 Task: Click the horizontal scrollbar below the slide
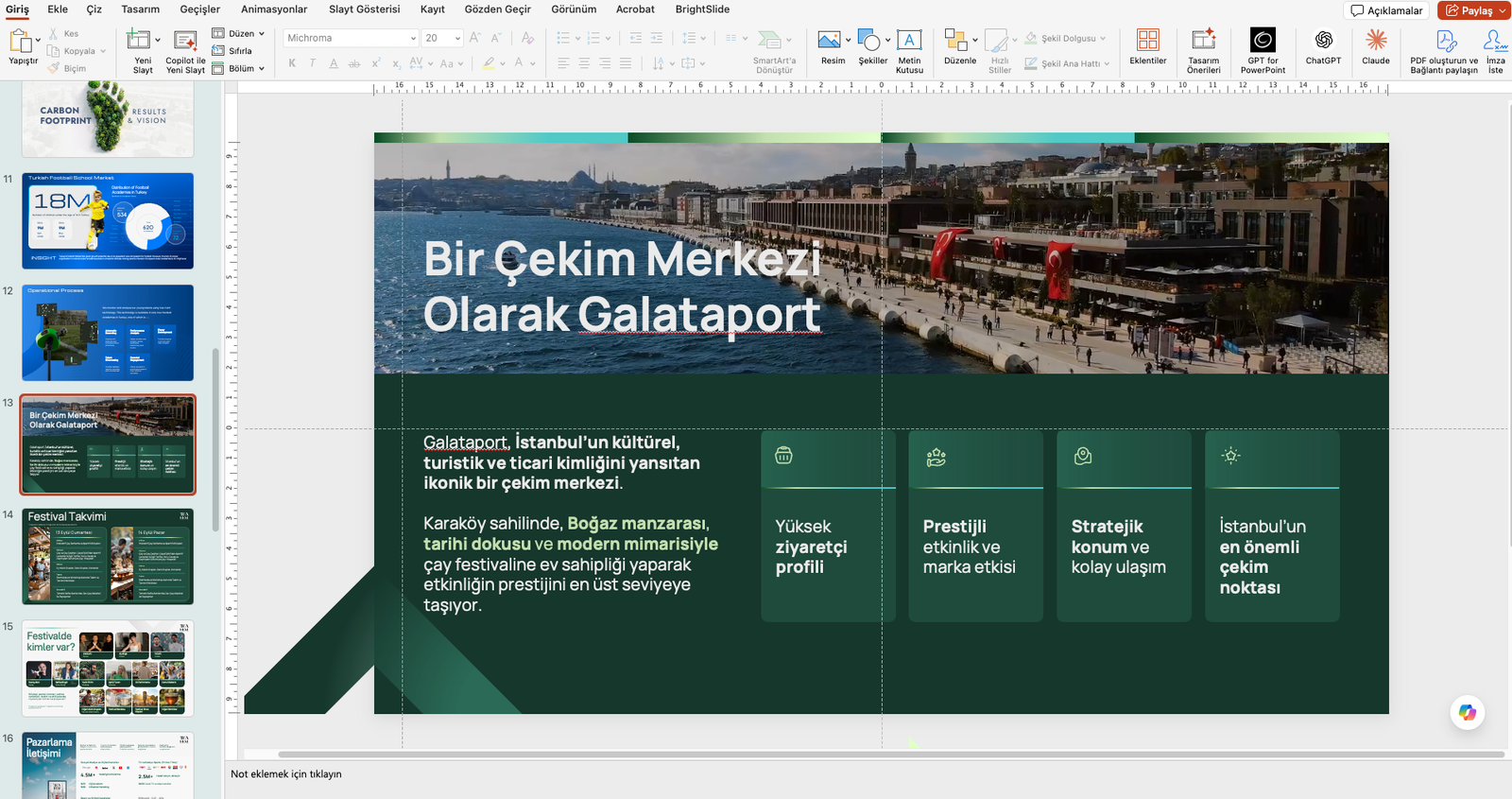pyautogui.click(x=891, y=755)
